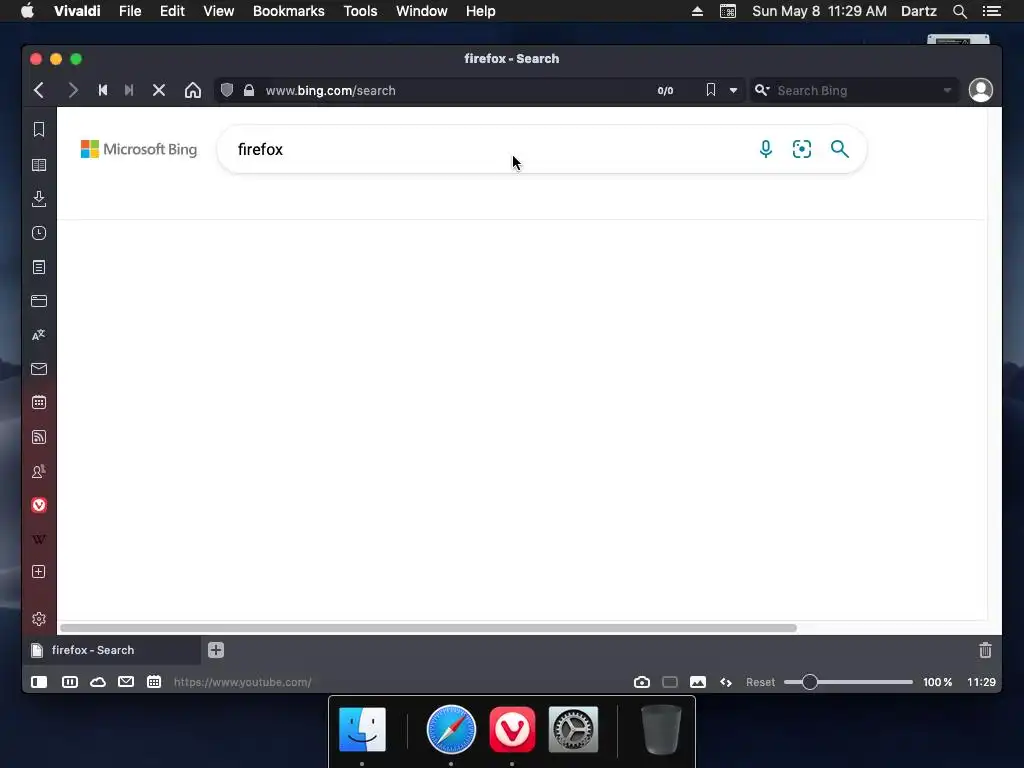The width and height of the screenshot is (1024, 768).
Task: Open the Calendar panel in the sidebar
Action: 39,402
